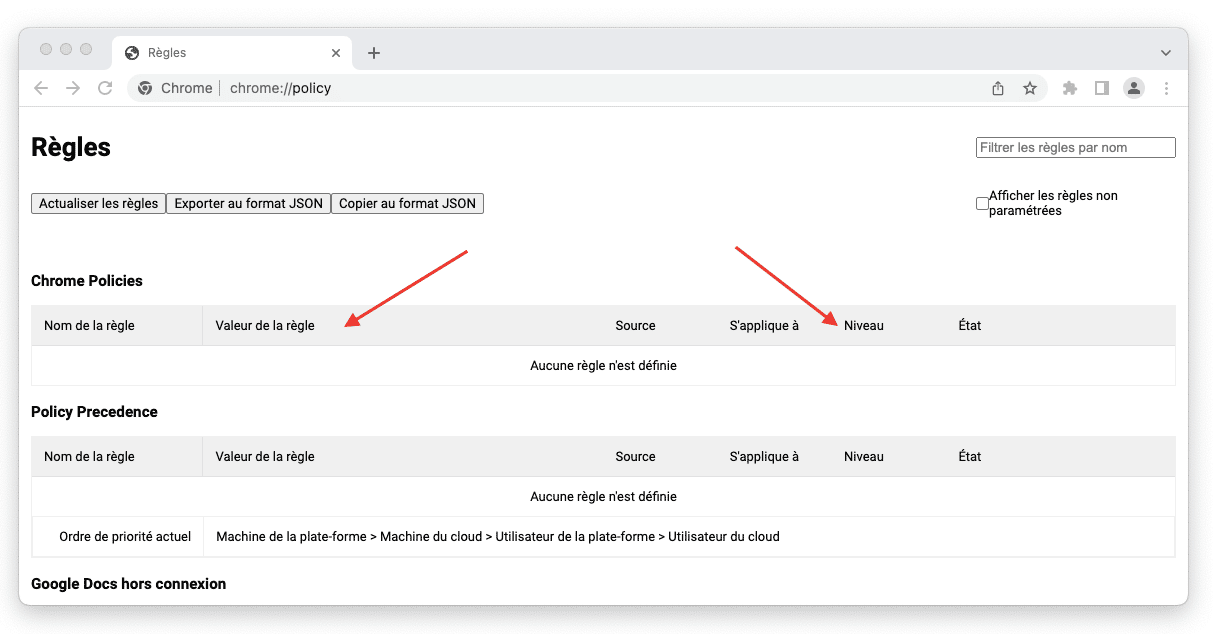1213x634 pixels.
Task: Click the forward navigation arrow
Action: pyautogui.click(x=73, y=88)
